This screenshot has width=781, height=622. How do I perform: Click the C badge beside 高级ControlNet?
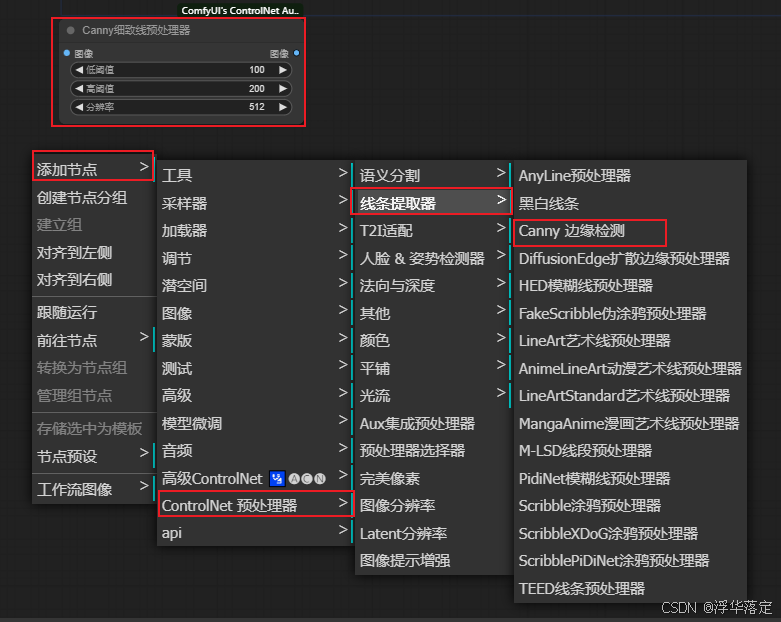click(307, 479)
